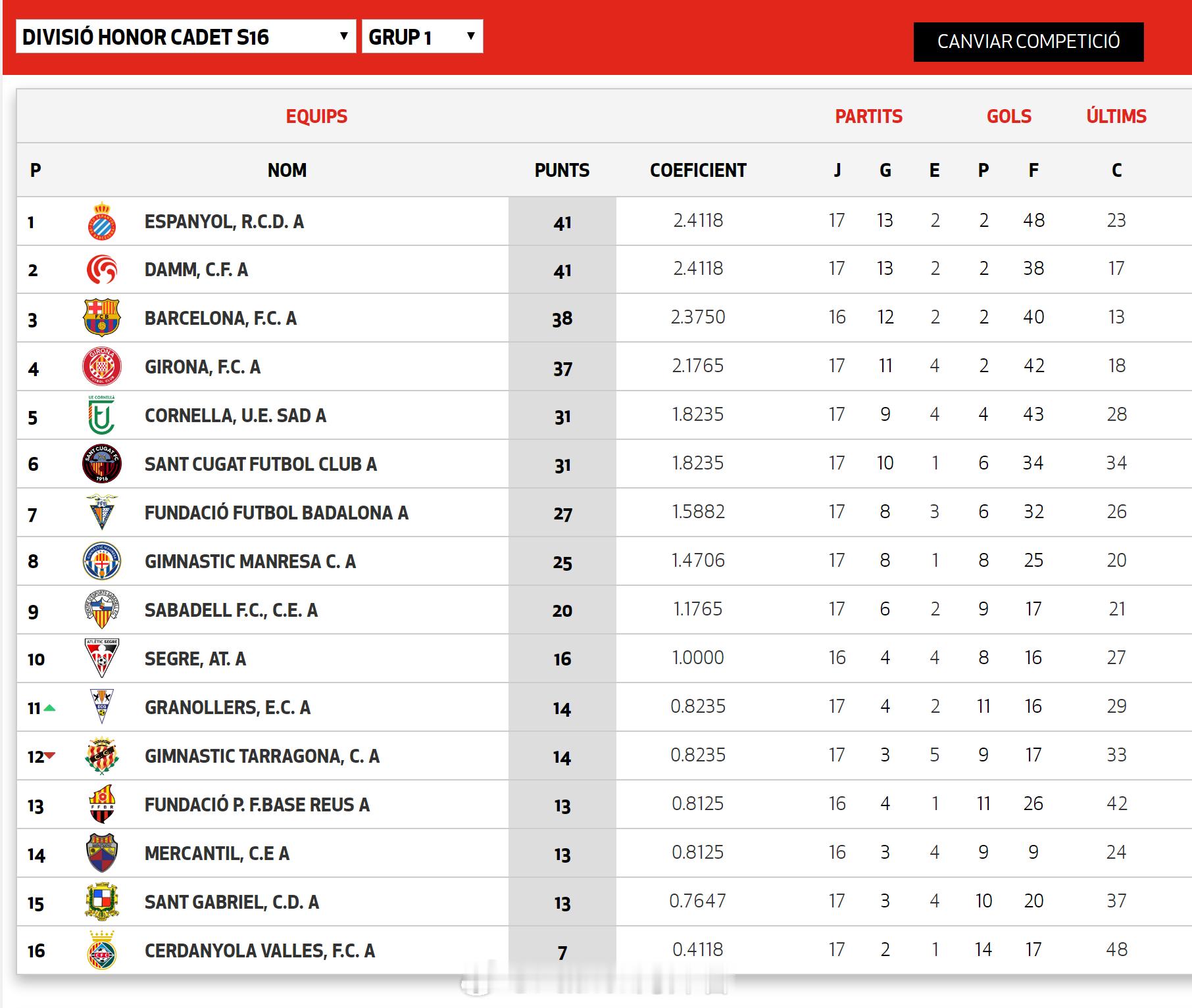Click the COEFICIENT column header
Screen dimensions: 1192x1008
click(698, 170)
